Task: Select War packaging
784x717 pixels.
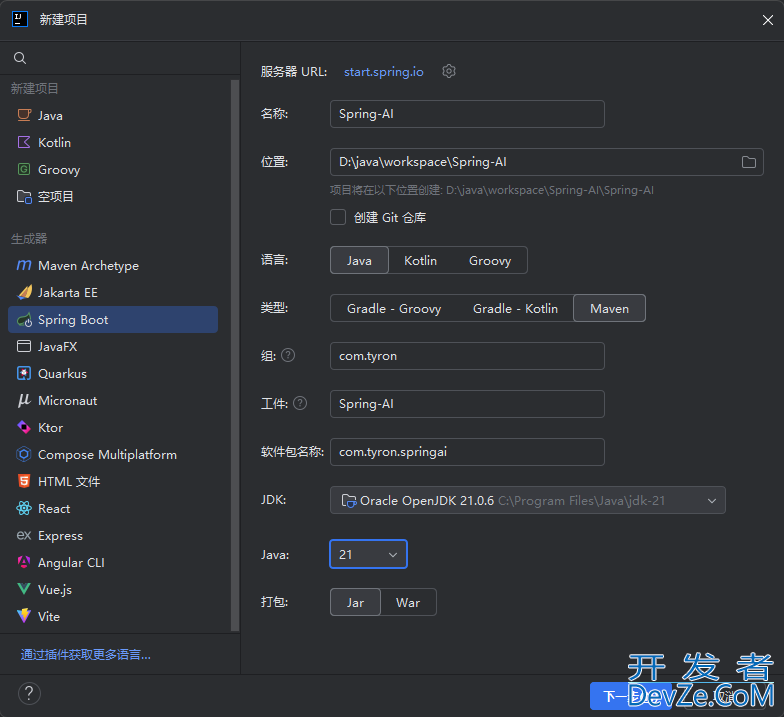Action: (408, 602)
